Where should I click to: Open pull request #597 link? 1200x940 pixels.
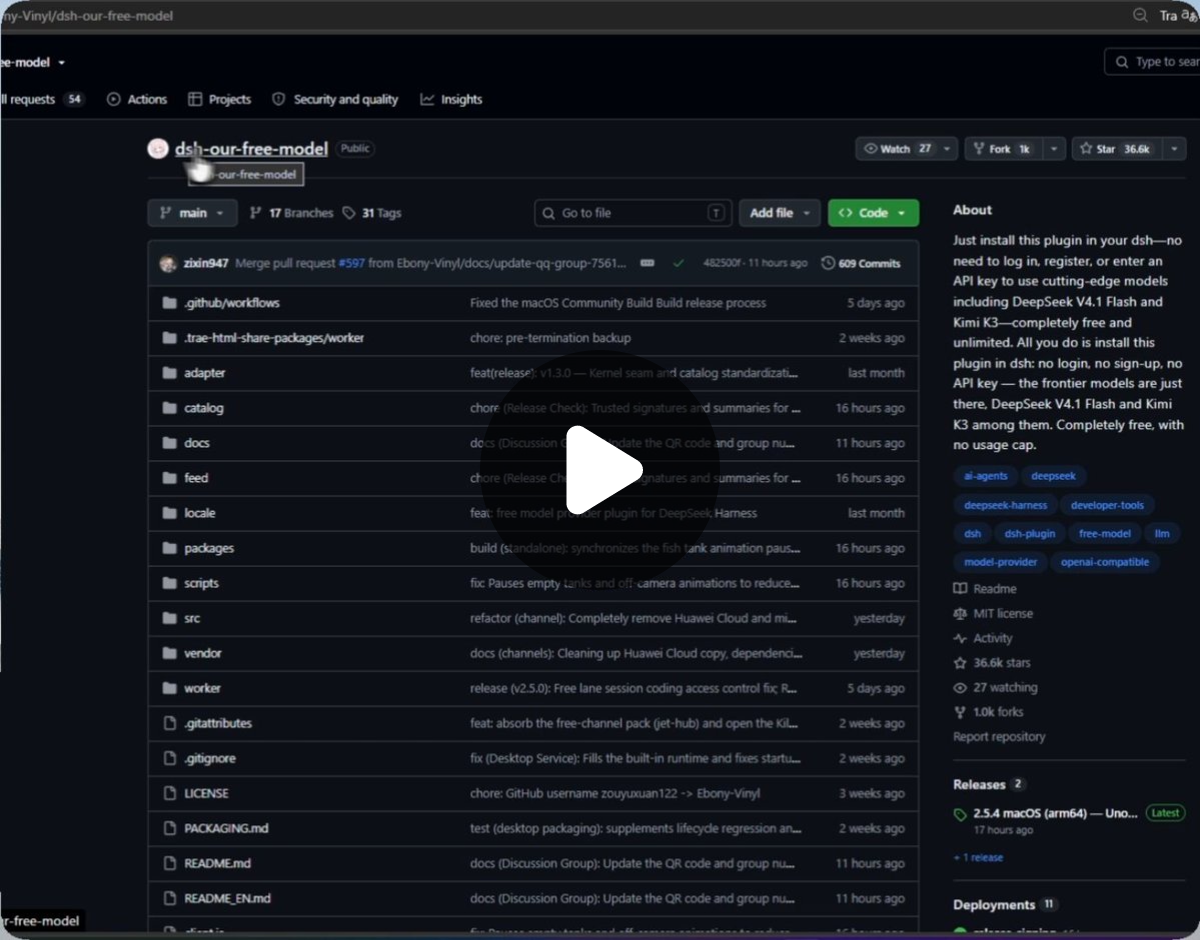[351, 263]
